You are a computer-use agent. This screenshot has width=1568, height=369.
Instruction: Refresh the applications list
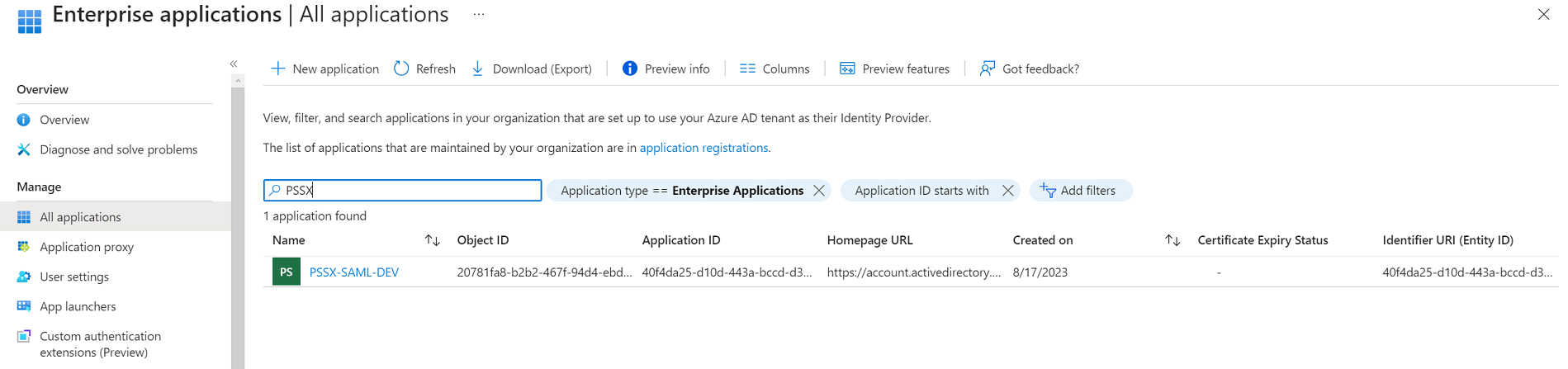pyautogui.click(x=425, y=69)
